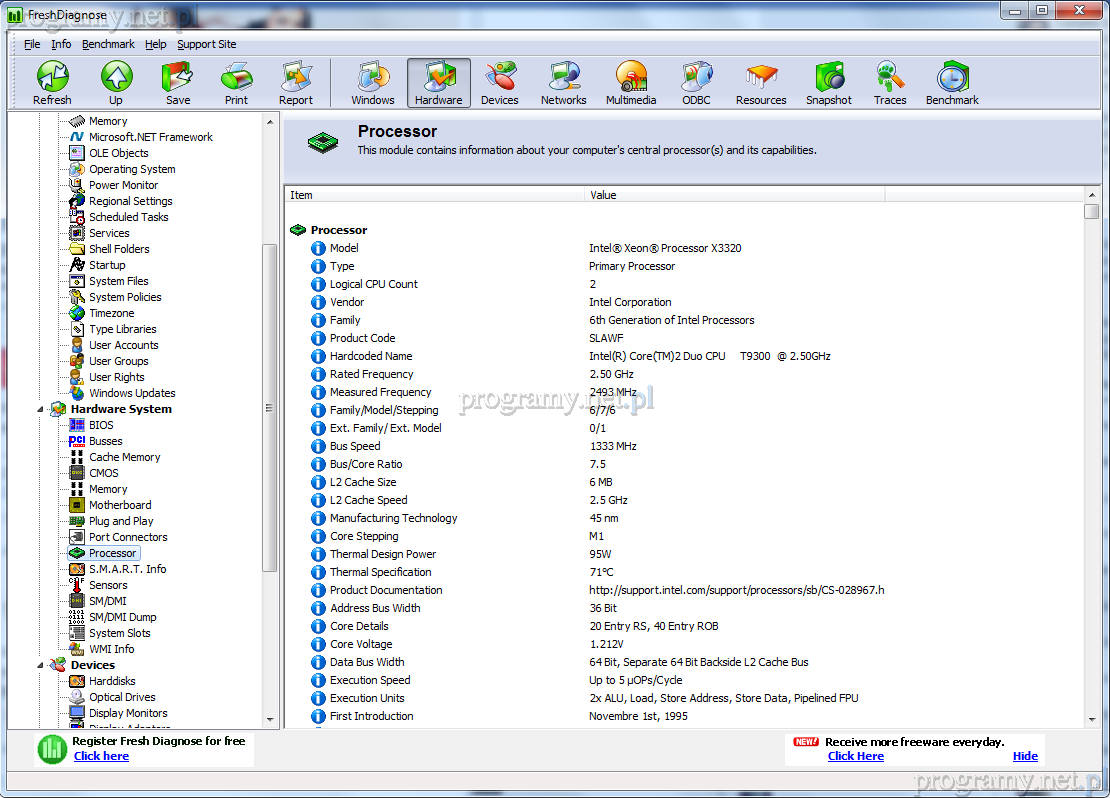Select S.M.A.R.T. Info in the tree
1110x798 pixels.
pyautogui.click(x=127, y=569)
